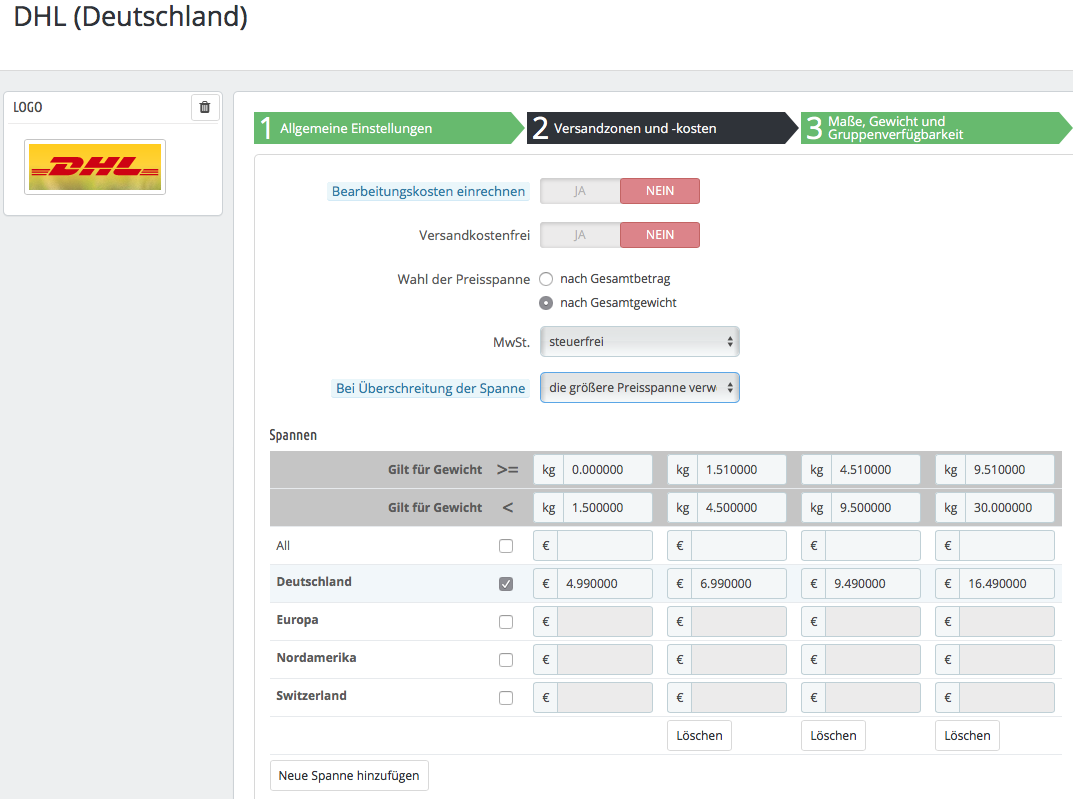This screenshot has width=1073, height=799.
Task: Edit the 30.000000 kg maximum weight field
Action: pos(1010,508)
